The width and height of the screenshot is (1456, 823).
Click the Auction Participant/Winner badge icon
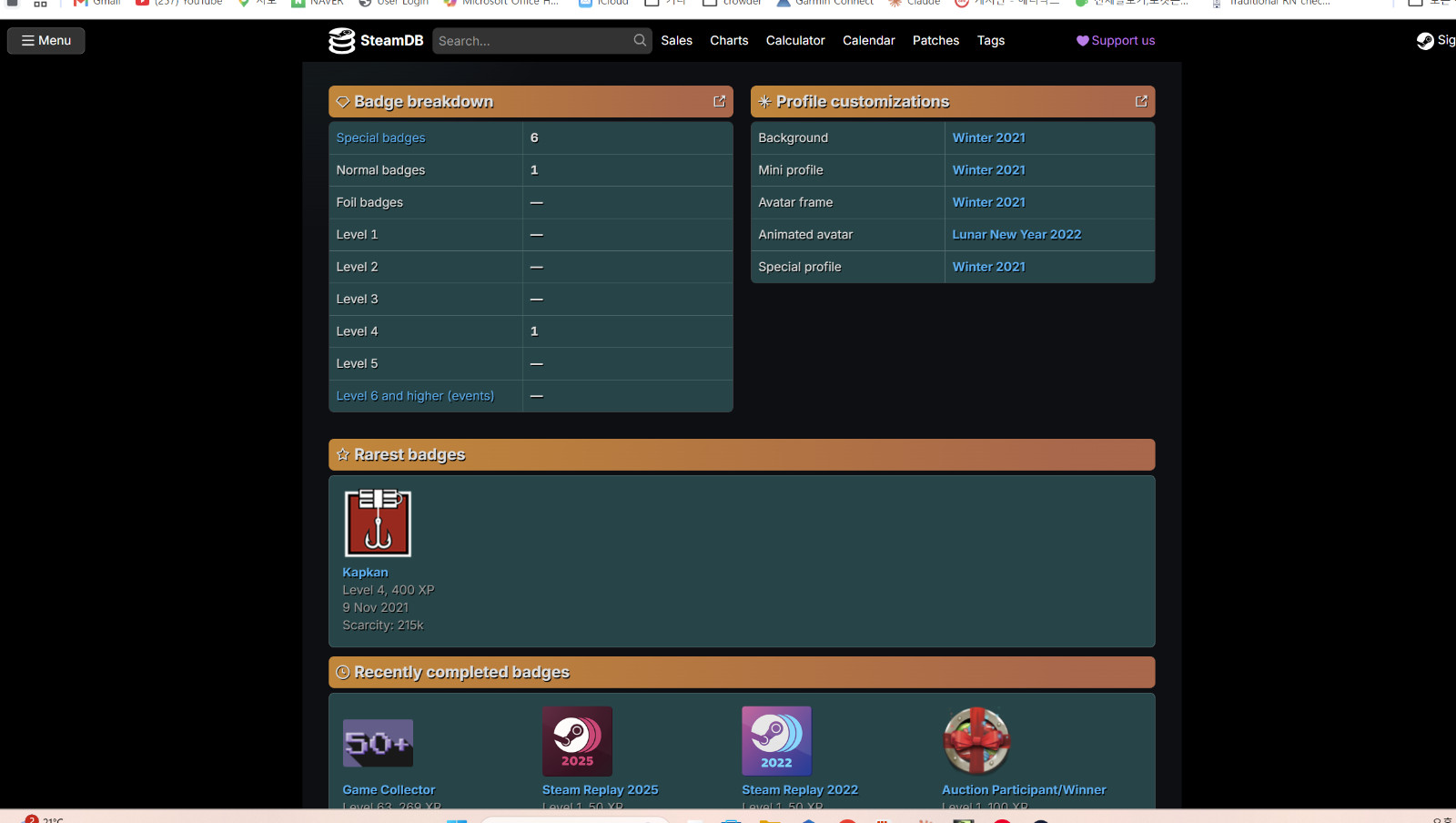[976, 741]
